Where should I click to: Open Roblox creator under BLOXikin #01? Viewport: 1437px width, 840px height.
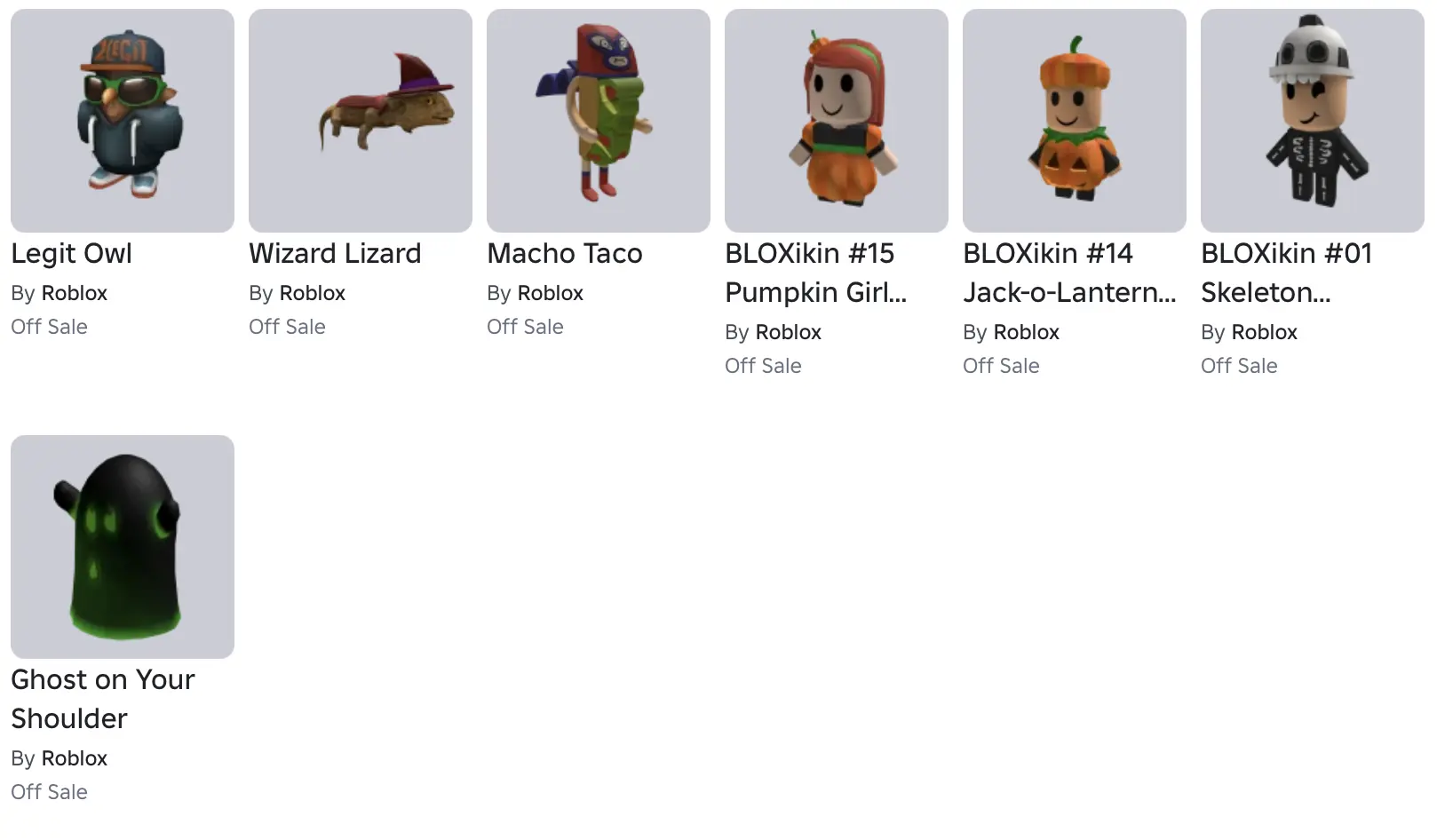pyautogui.click(x=1265, y=332)
